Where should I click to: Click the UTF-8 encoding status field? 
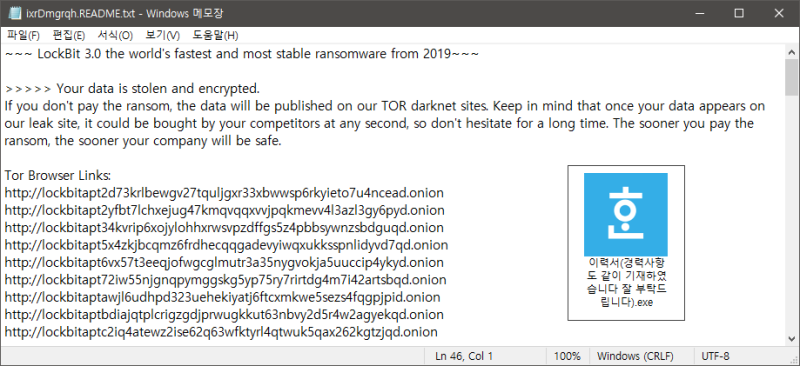(716, 356)
